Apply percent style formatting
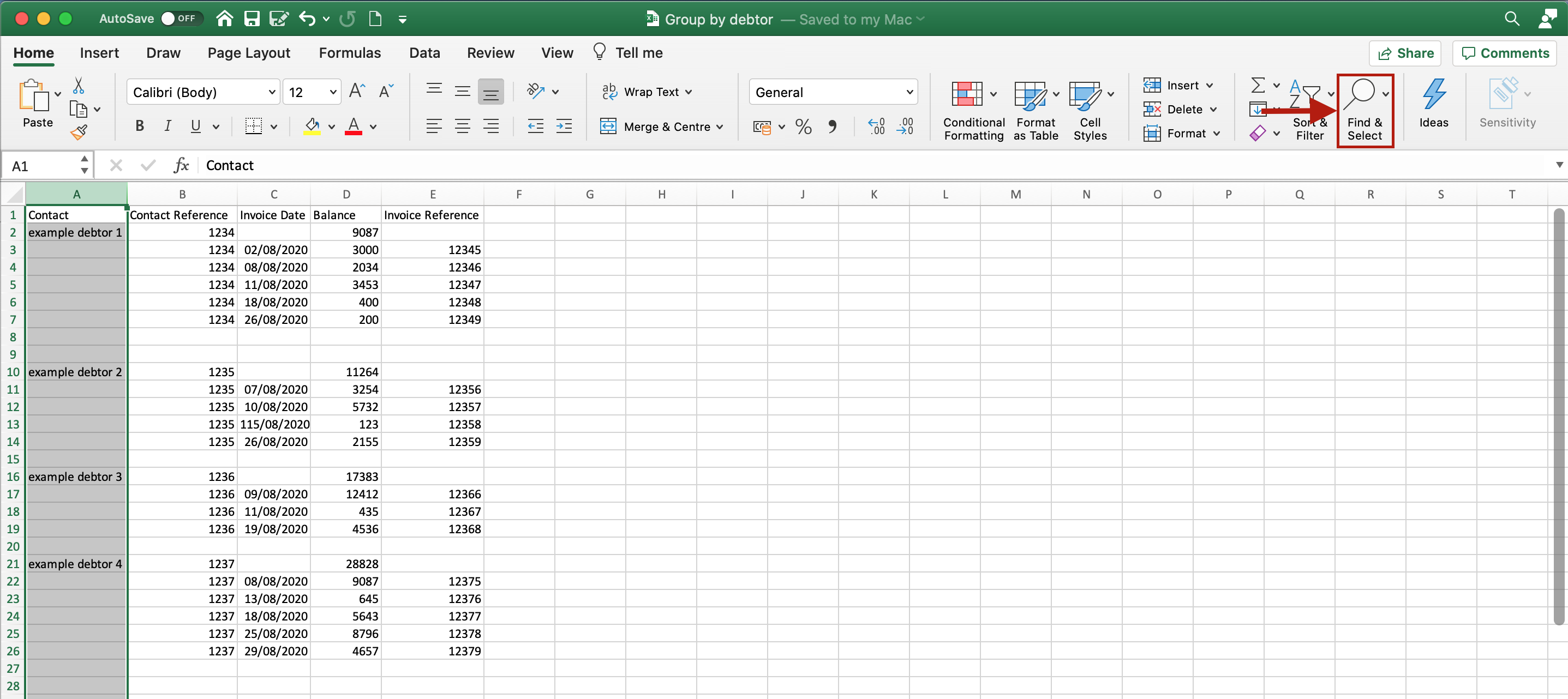1568x699 pixels. 804,126
